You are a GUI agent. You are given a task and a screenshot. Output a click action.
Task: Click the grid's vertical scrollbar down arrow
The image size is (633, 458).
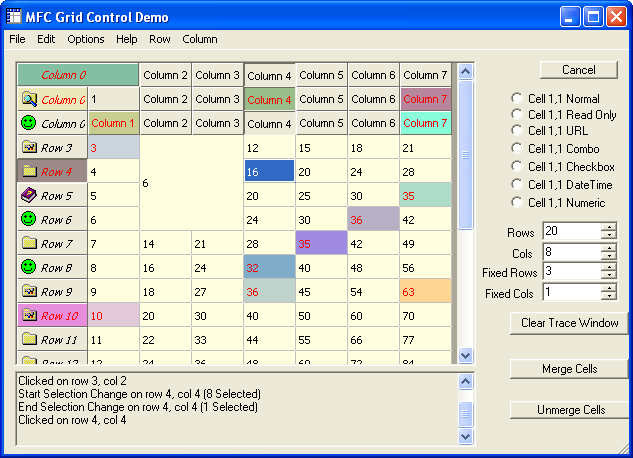(x=465, y=355)
